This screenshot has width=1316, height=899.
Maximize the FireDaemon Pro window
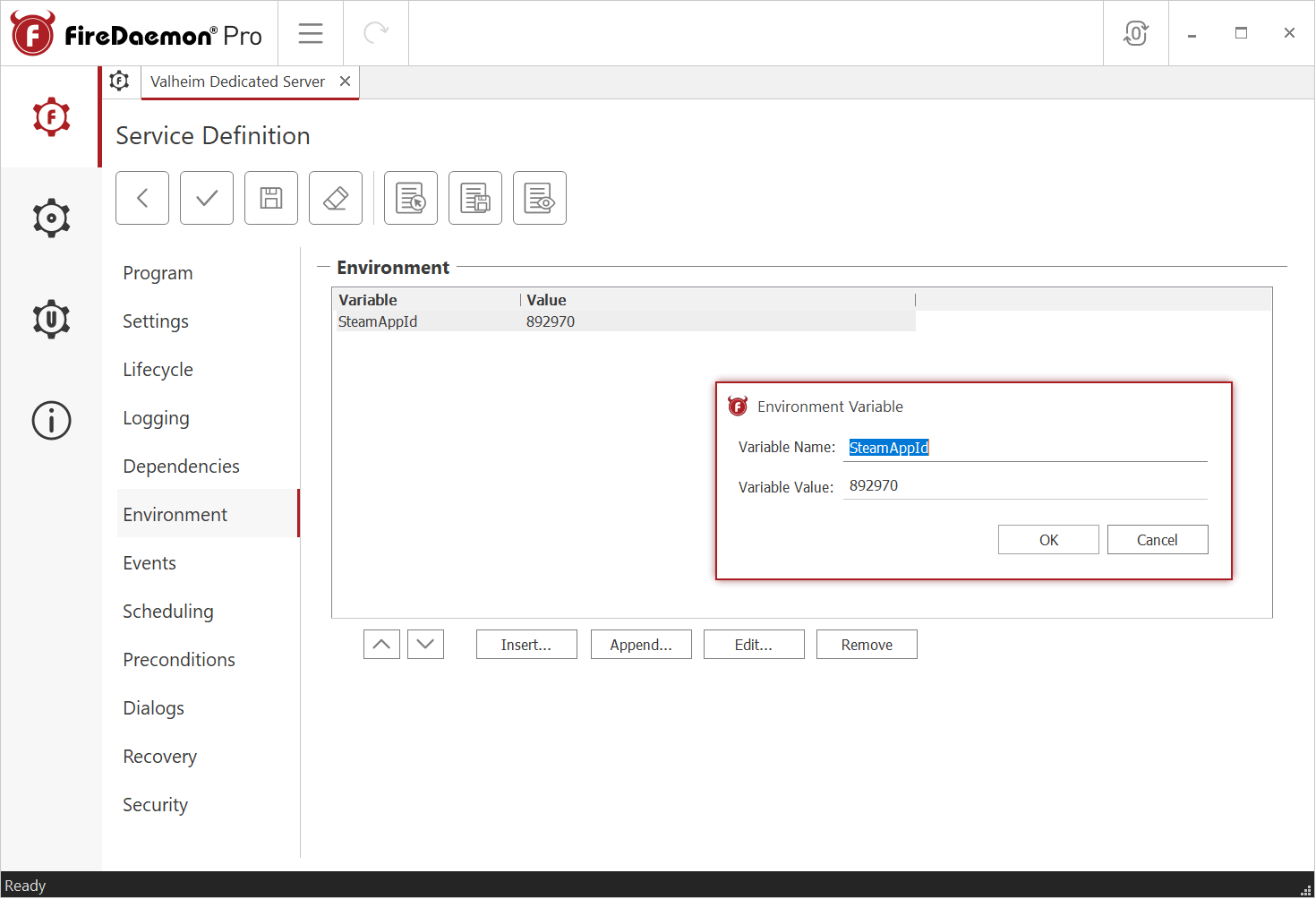(1241, 33)
